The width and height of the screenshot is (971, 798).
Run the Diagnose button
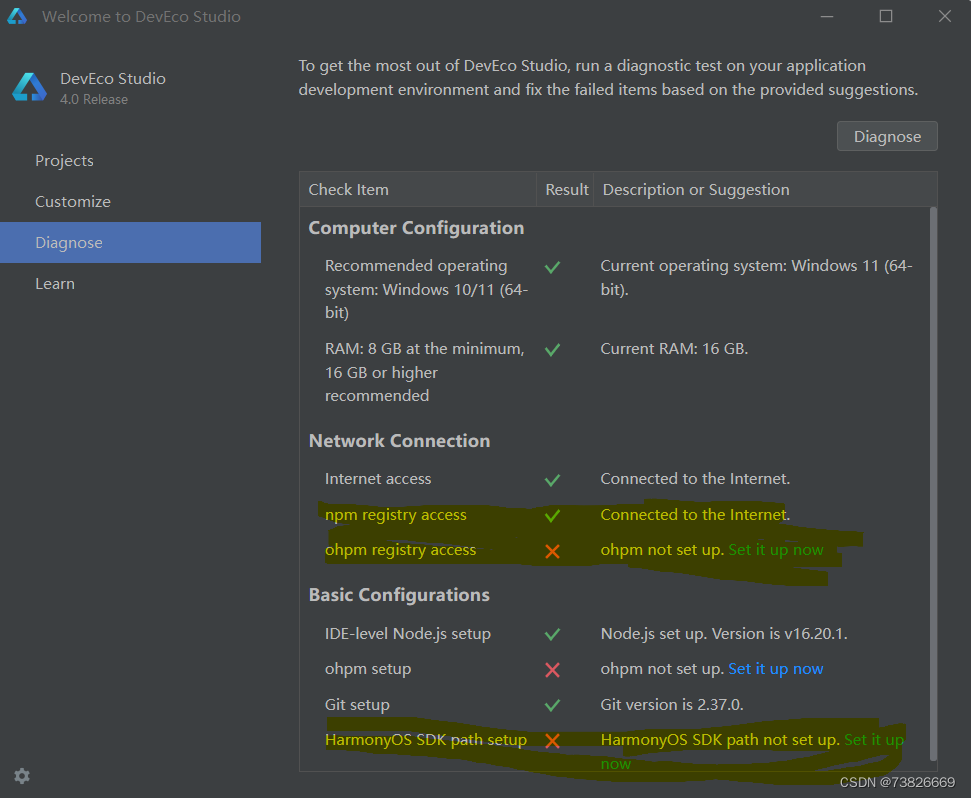(887, 136)
